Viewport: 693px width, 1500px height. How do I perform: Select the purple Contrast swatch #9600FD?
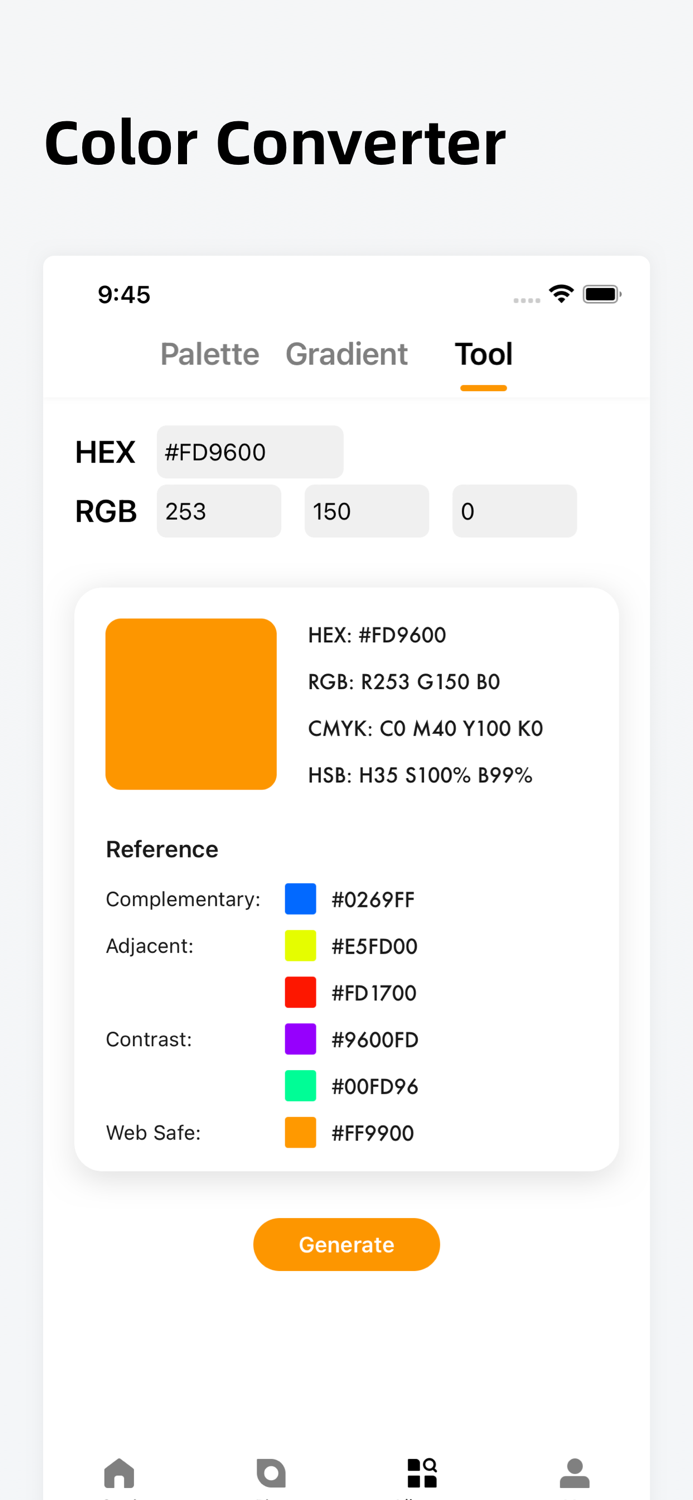tap(300, 1039)
